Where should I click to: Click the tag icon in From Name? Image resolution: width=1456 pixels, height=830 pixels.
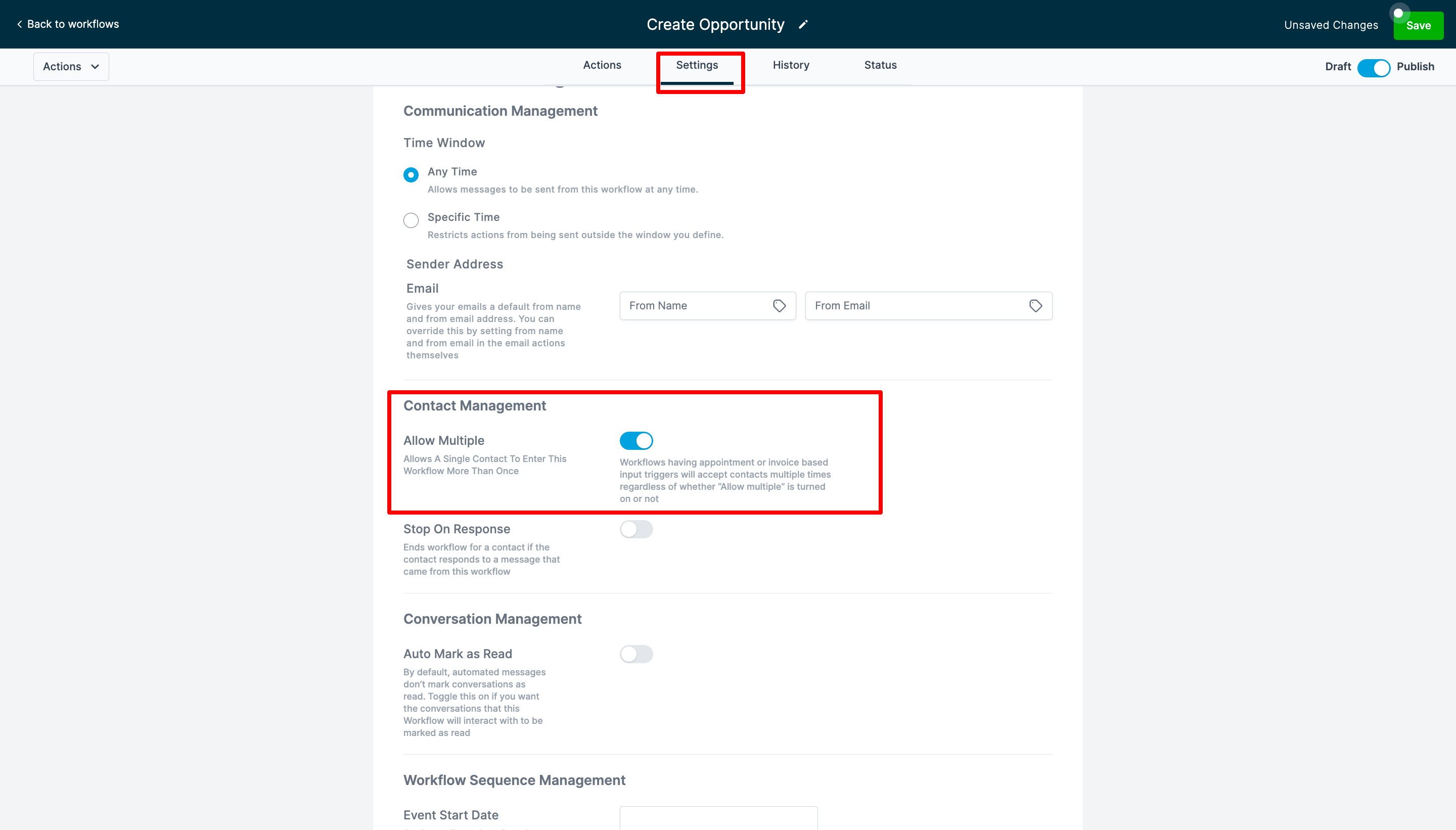pos(779,306)
